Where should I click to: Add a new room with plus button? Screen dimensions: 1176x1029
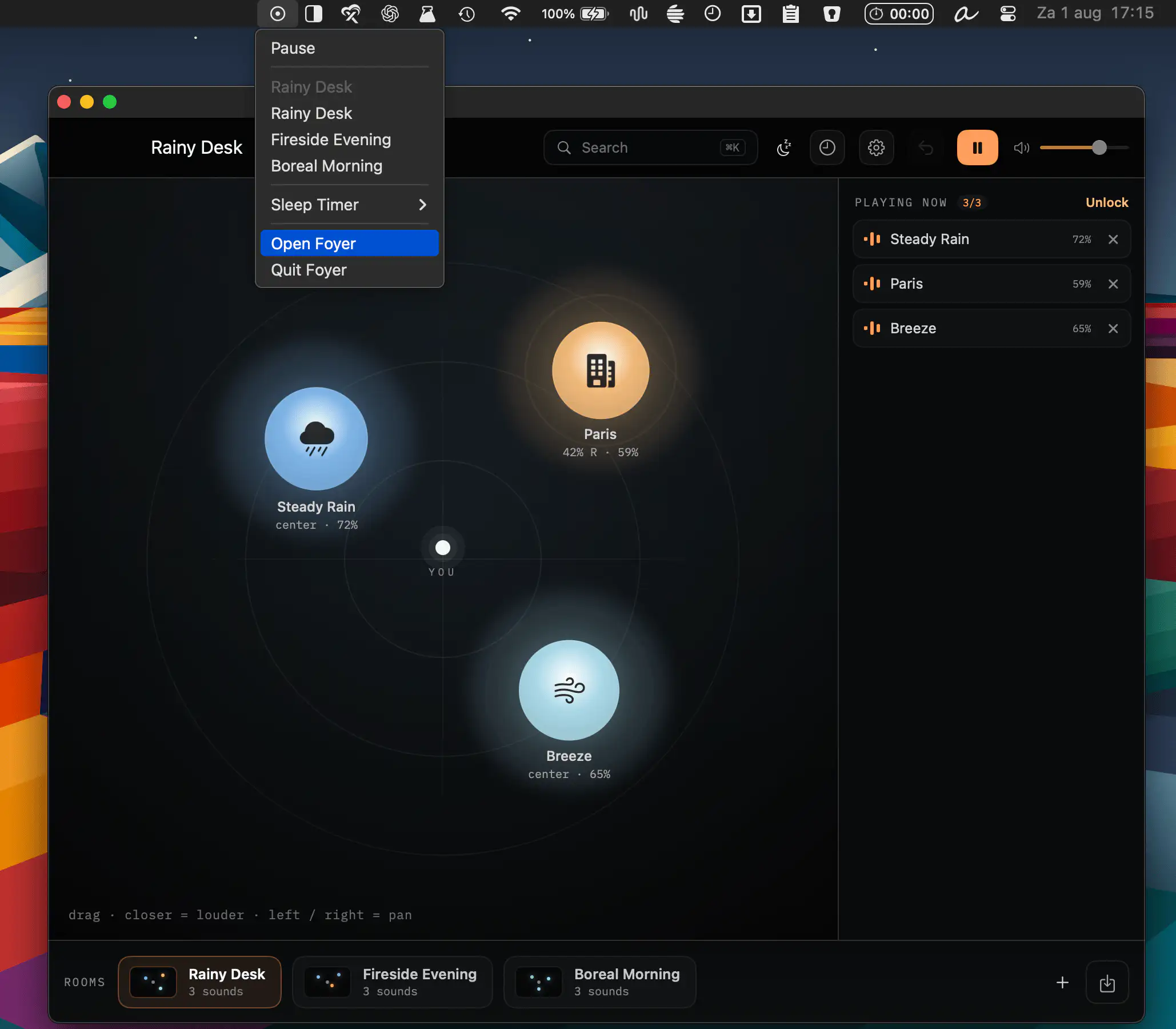1062,983
